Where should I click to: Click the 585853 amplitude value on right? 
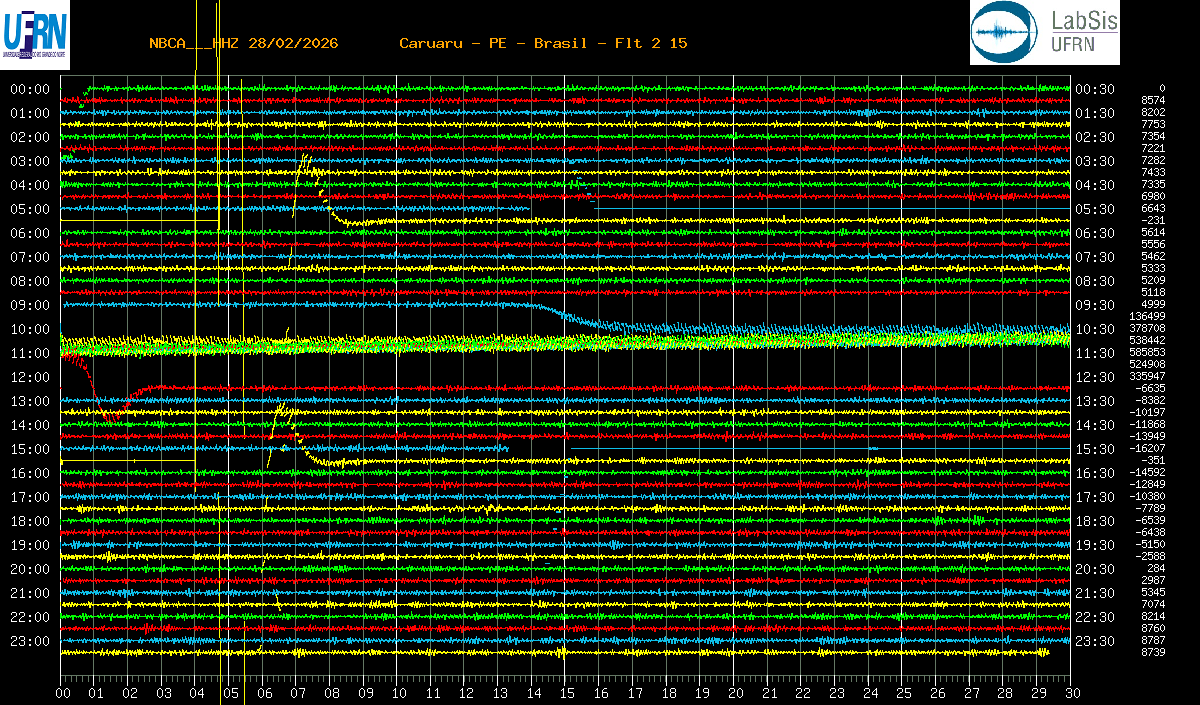click(x=1147, y=352)
